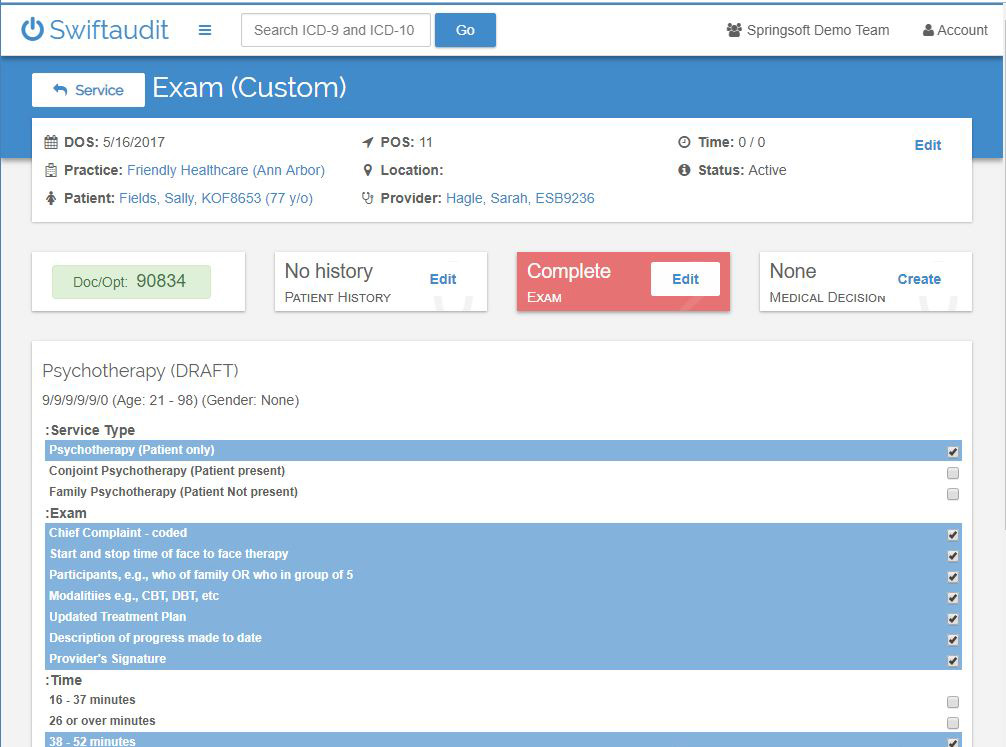Click the stethoscope icon beside Provider
The height and width of the screenshot is (747, 1006).
pos(368,198)
